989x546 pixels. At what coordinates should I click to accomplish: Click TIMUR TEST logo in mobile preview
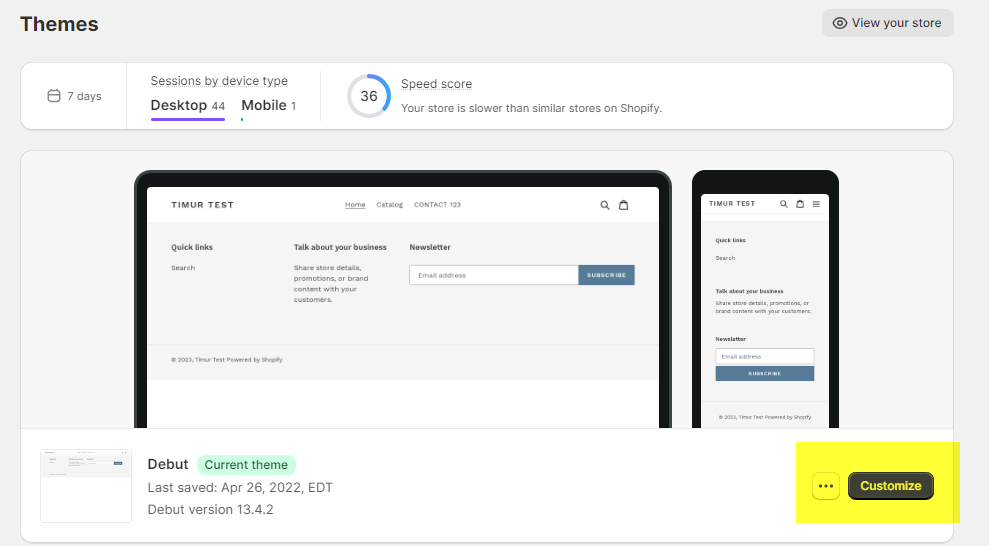tap(732, 204)
